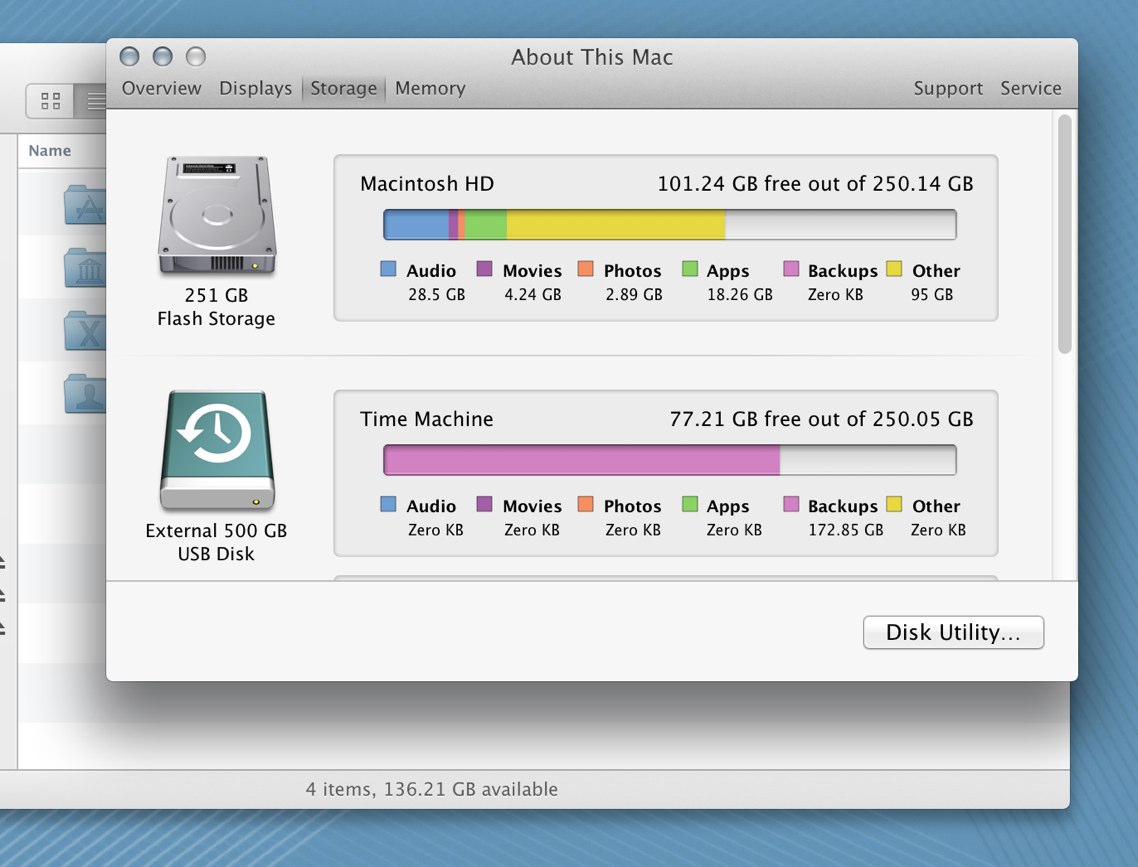The height and width of the screenshot is (867, 1138).
Task: Select the list view button in Finder window
Action: 92,101
